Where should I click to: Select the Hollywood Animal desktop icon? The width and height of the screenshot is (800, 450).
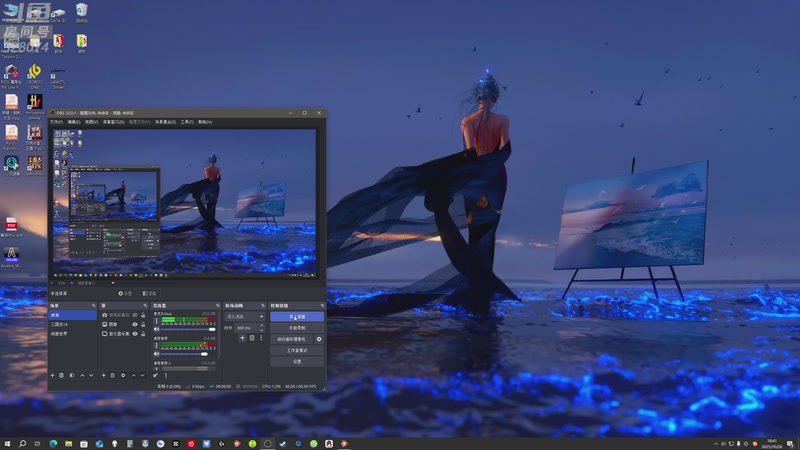click(x=35, y=106)
